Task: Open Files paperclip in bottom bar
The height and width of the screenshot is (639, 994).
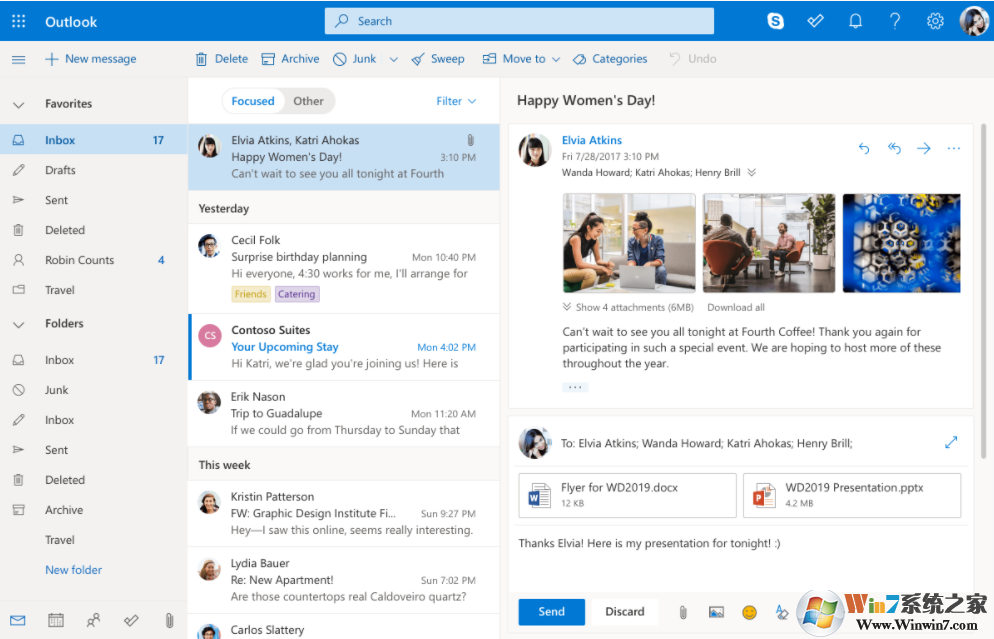Action: click(169, 621)
